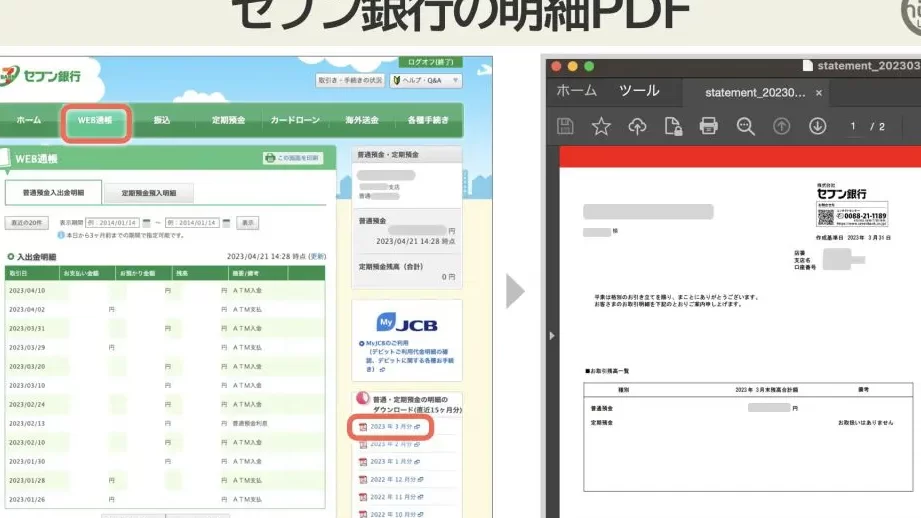Click お取扱いはありません in the PDF table
Screen dimensions: 921x518
(865, 423)
